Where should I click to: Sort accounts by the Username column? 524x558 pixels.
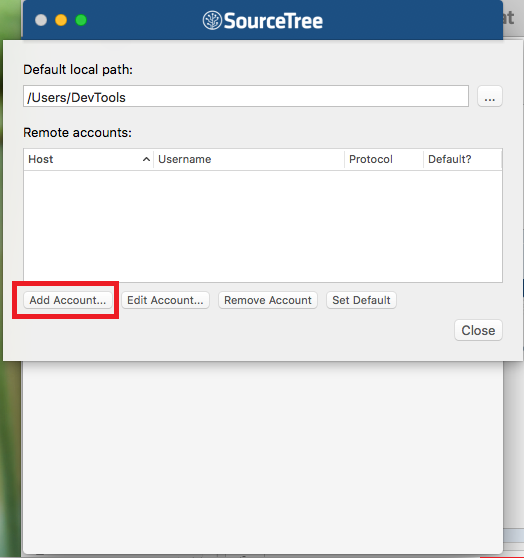tap(249, 159)
